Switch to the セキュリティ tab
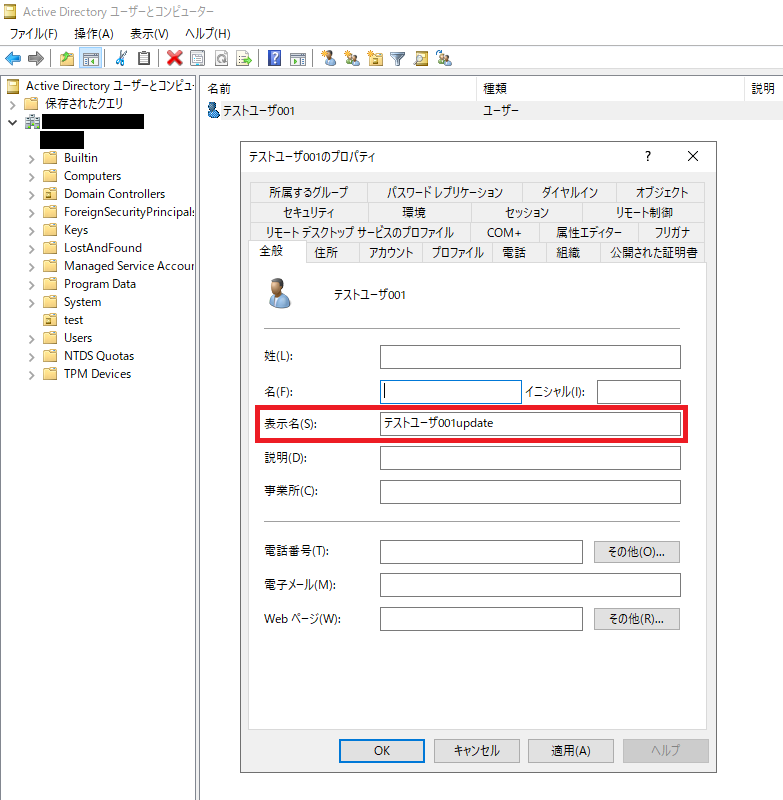 click(309, 212)
